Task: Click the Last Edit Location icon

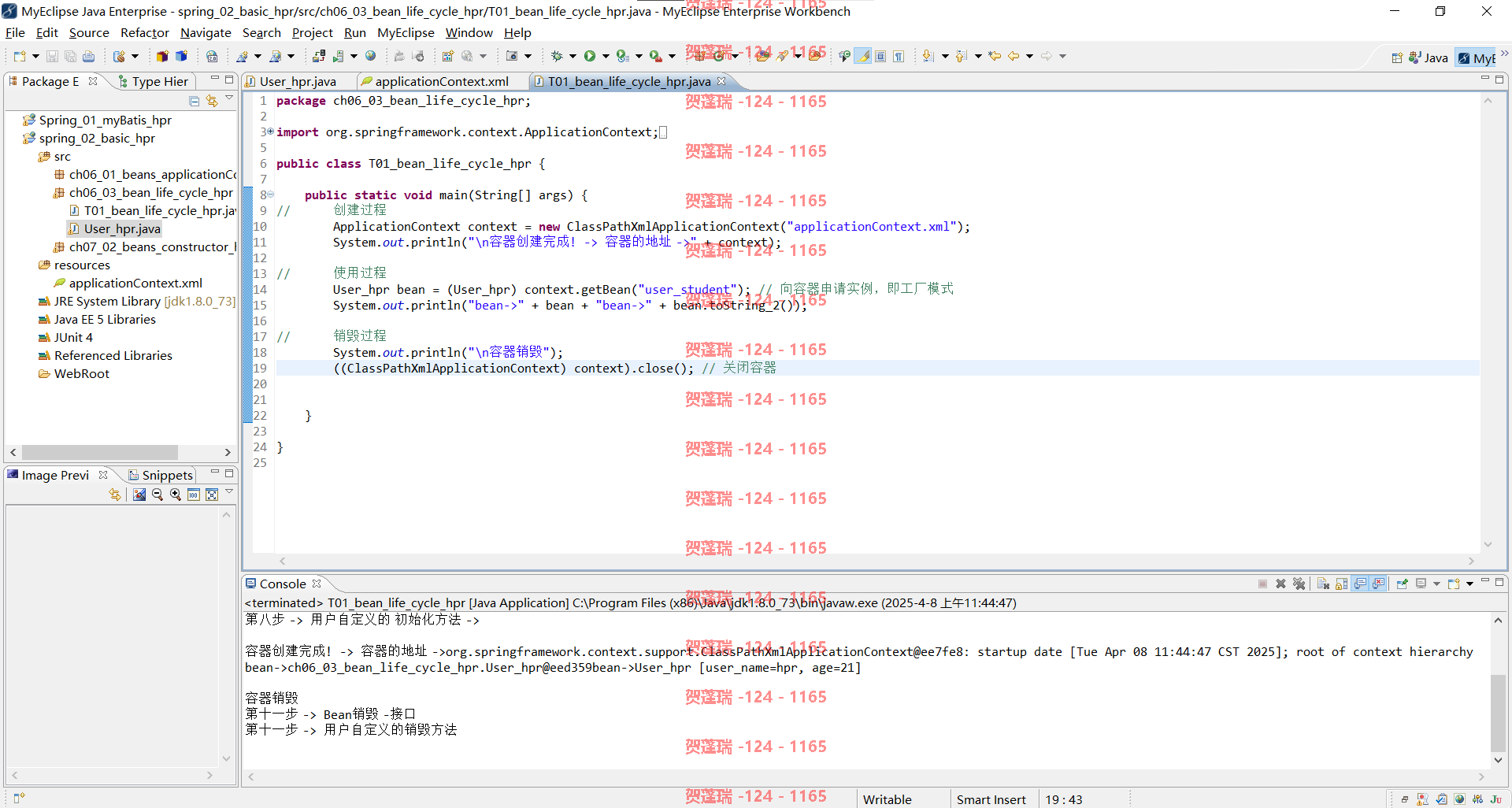Action: tap(995, 56)
